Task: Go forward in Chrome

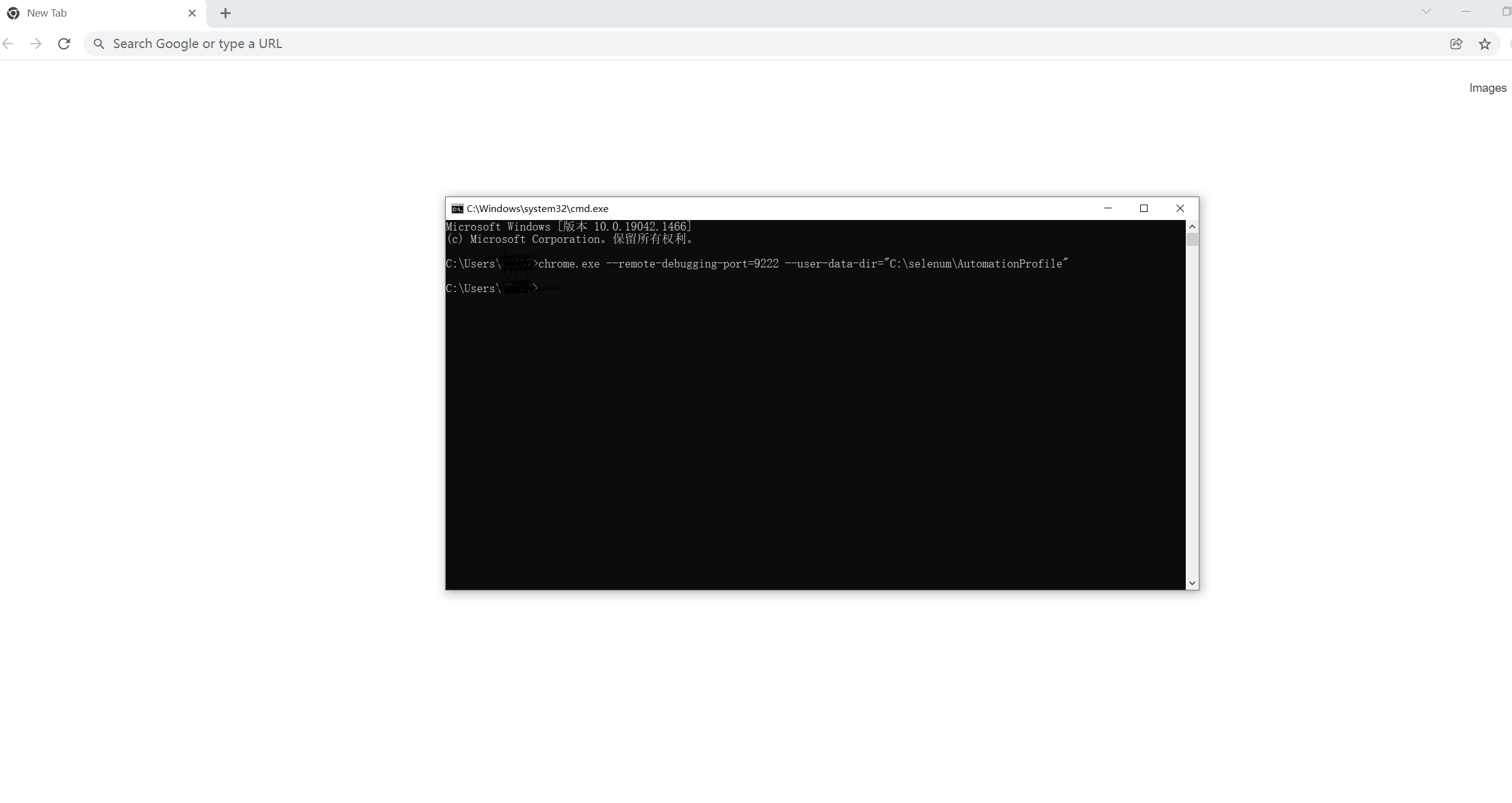Action: pos(36,44)
